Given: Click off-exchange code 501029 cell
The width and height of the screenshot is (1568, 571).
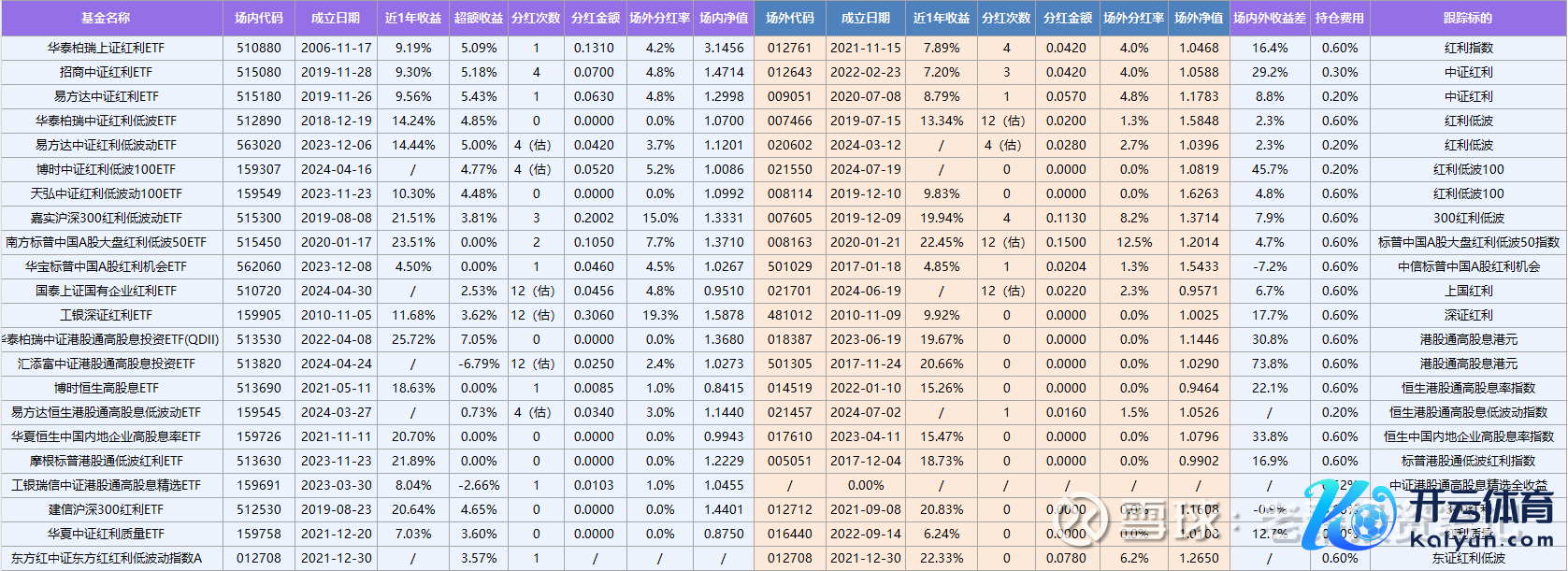Looking at the screenshot, I should 790,266.
